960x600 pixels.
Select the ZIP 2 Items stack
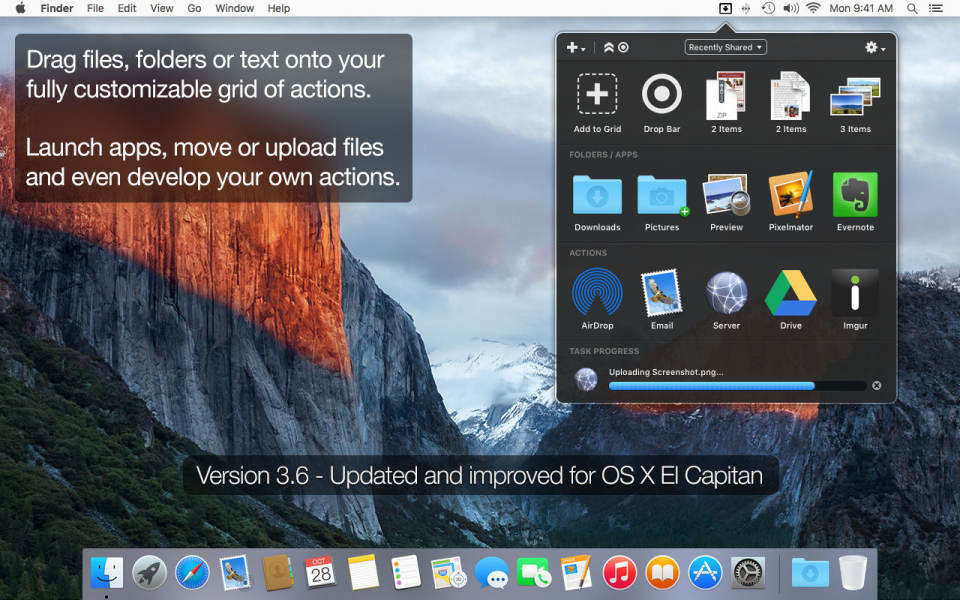point(726,96)
